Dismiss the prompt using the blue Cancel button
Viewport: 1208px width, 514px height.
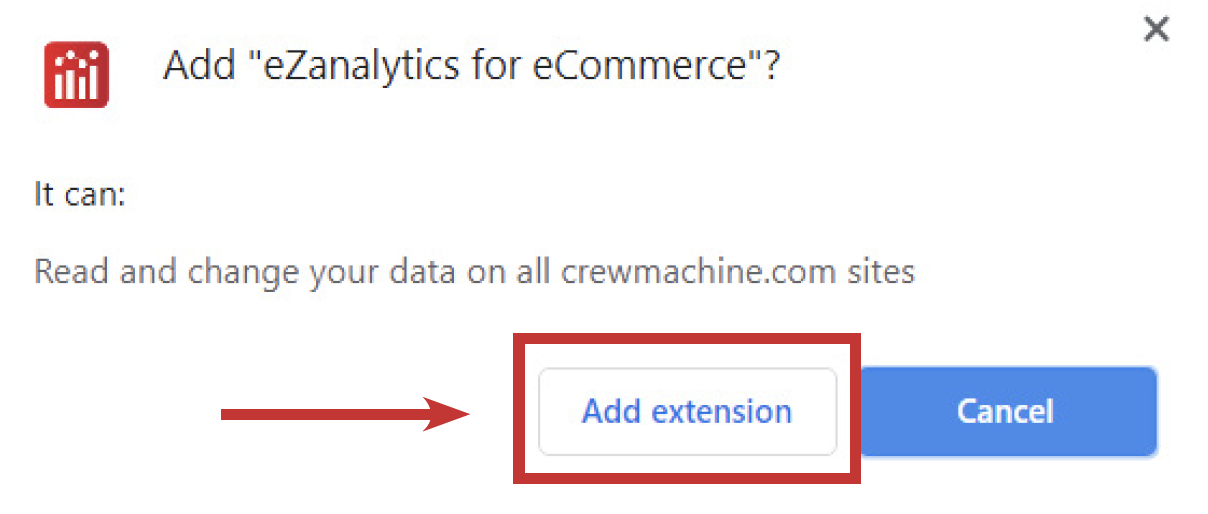1008,411
